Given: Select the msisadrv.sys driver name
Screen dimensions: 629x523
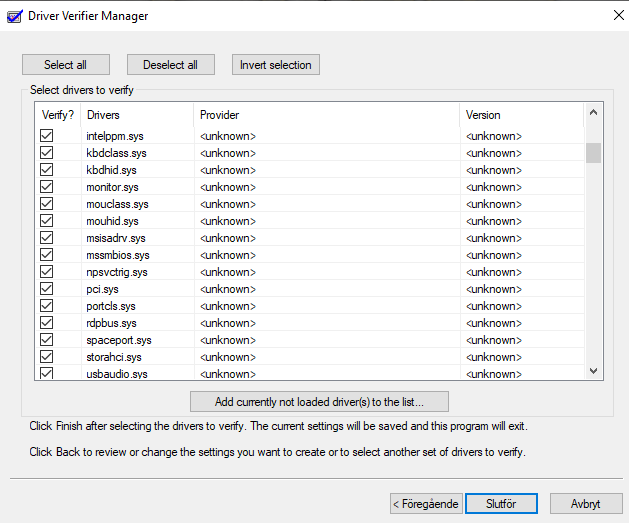Looking at the screenshot, I should pos(116,238).
